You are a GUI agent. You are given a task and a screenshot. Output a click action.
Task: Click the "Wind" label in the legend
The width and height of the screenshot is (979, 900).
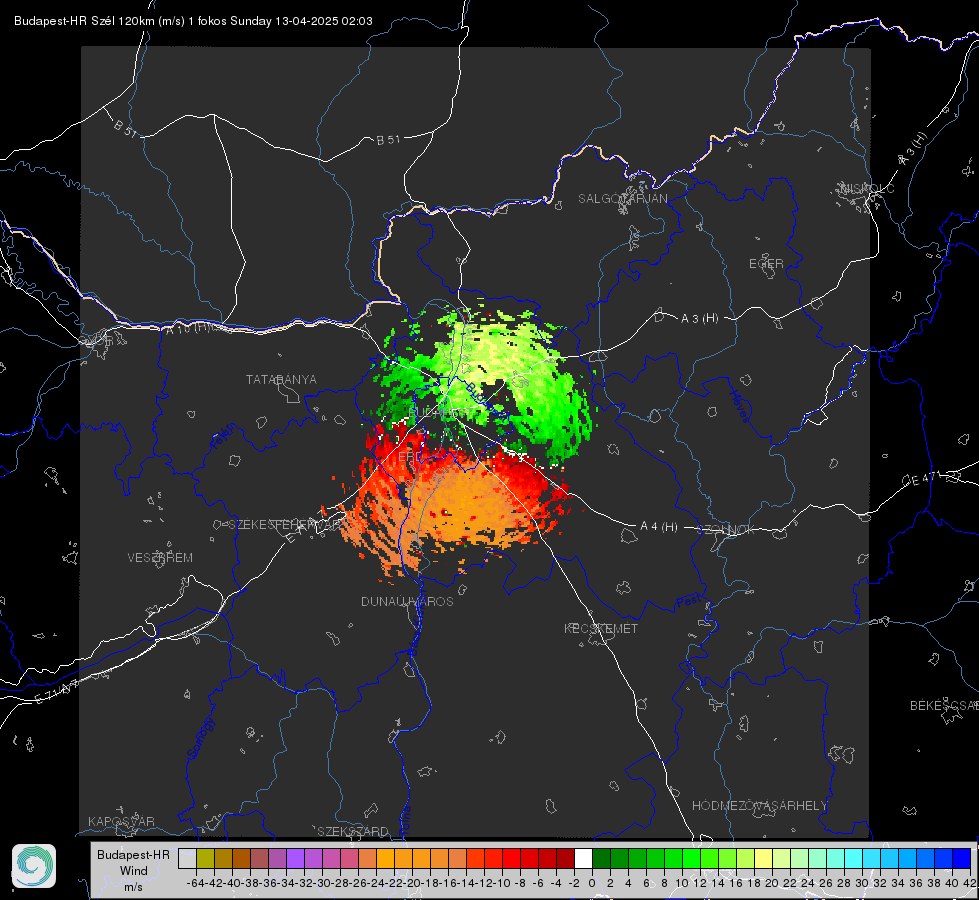134,871
